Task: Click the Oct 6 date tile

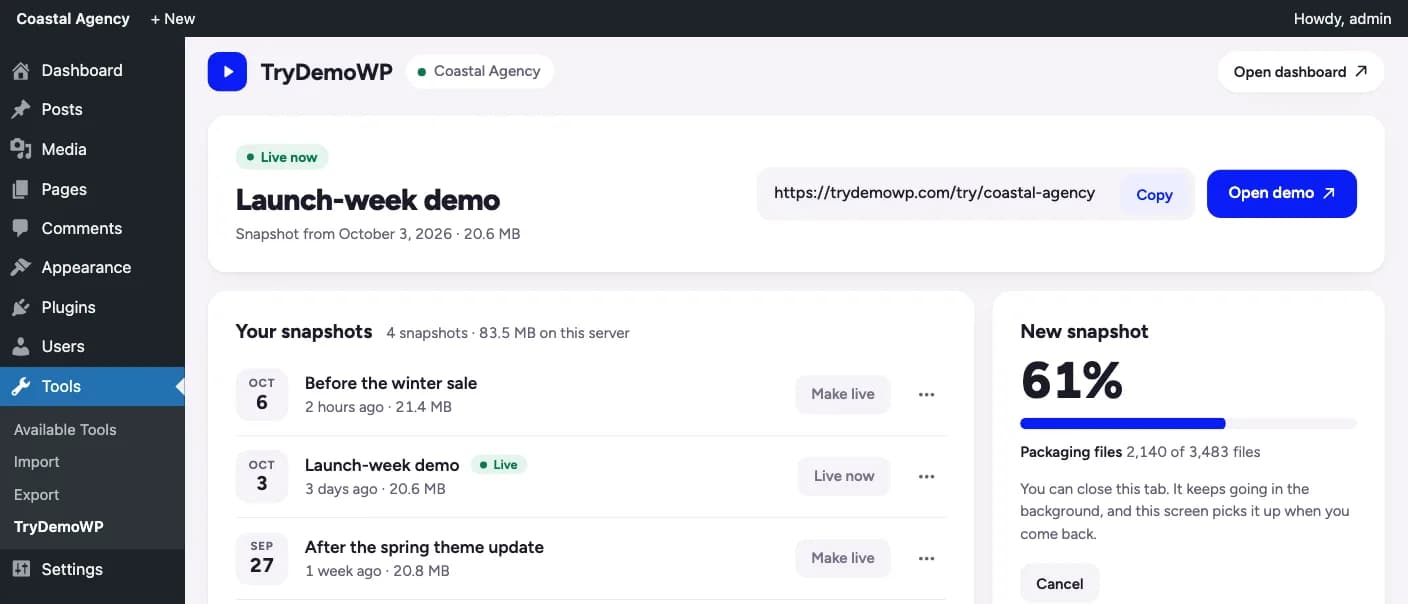Action: click(x=262, y=394)
